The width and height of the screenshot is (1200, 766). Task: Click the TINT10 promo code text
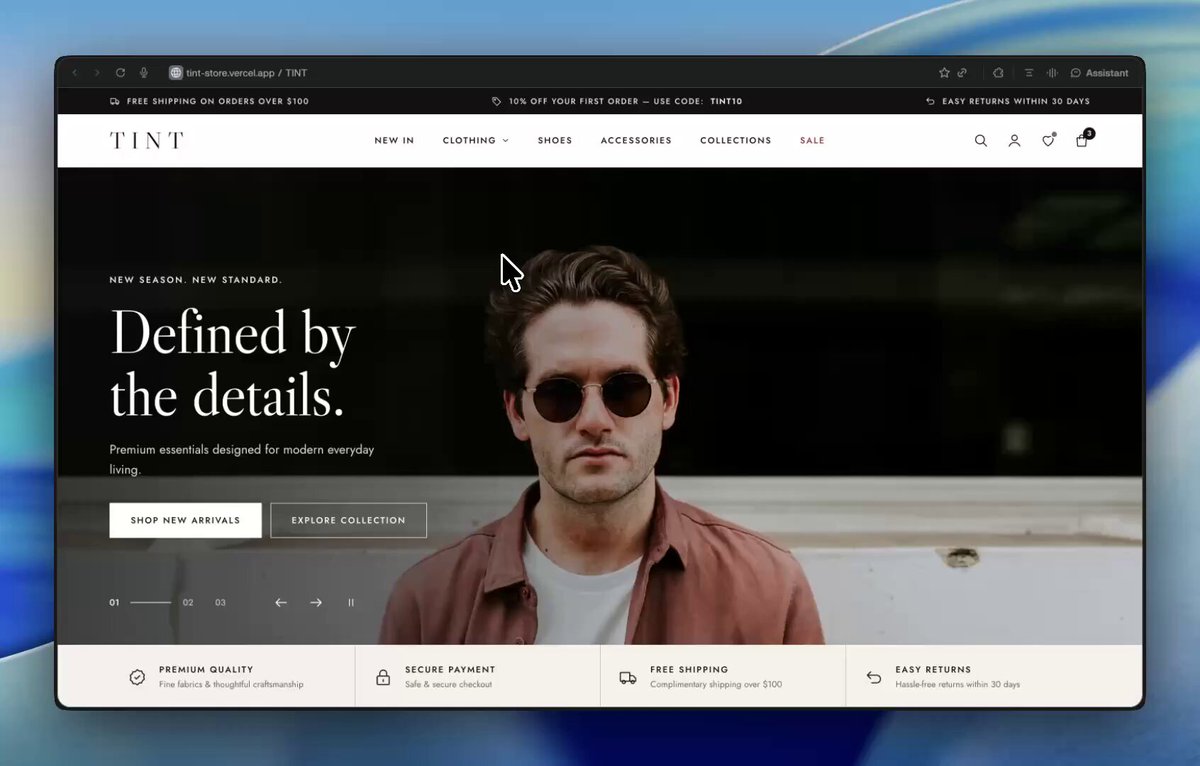(726, 101)
